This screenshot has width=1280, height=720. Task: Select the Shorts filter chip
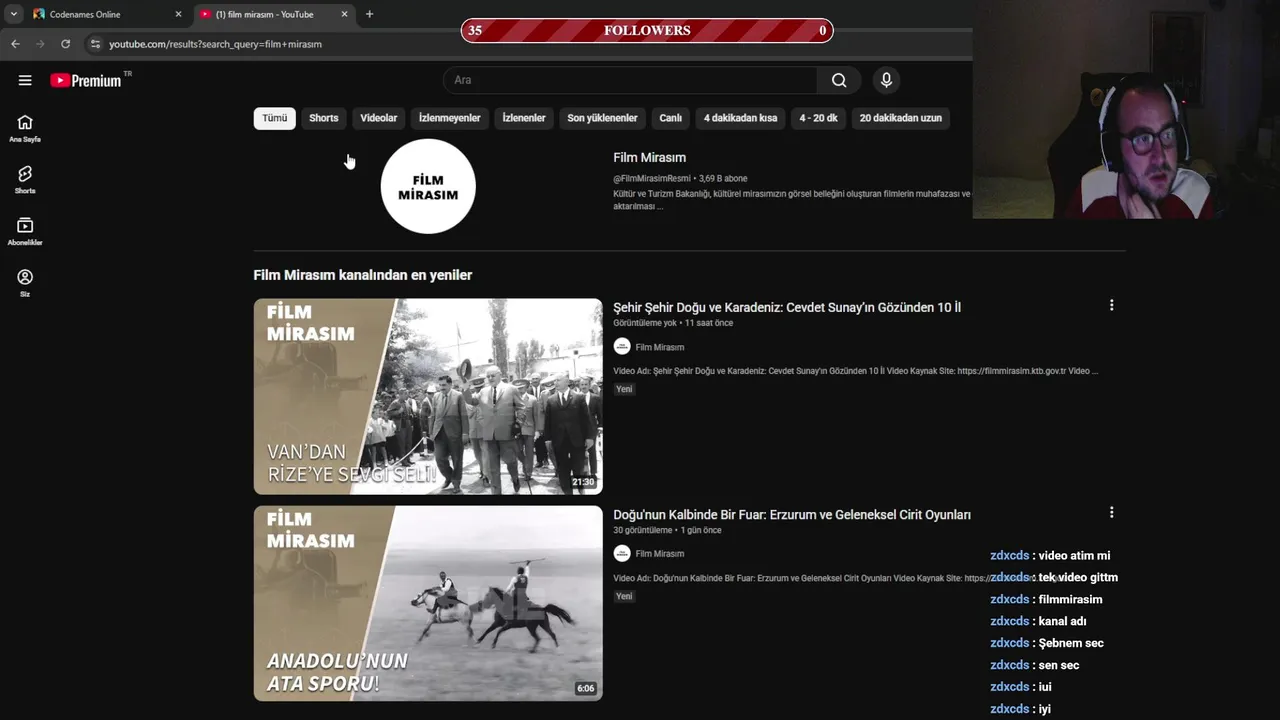[x=324, y=118]
